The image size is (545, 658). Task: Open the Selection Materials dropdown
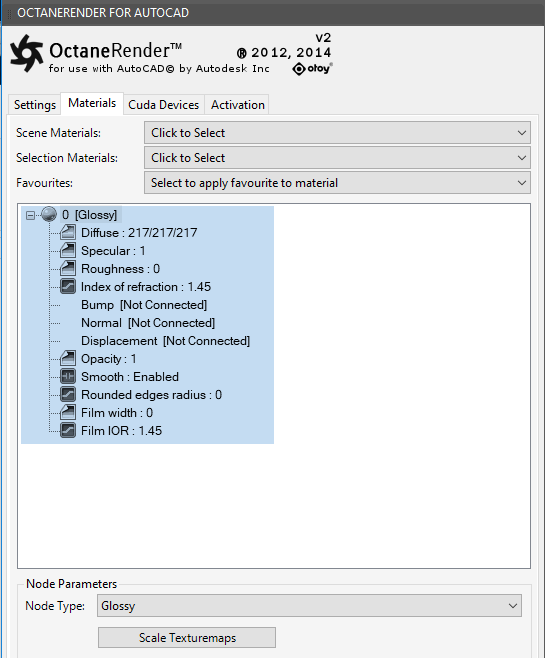(x=337, y=158)
